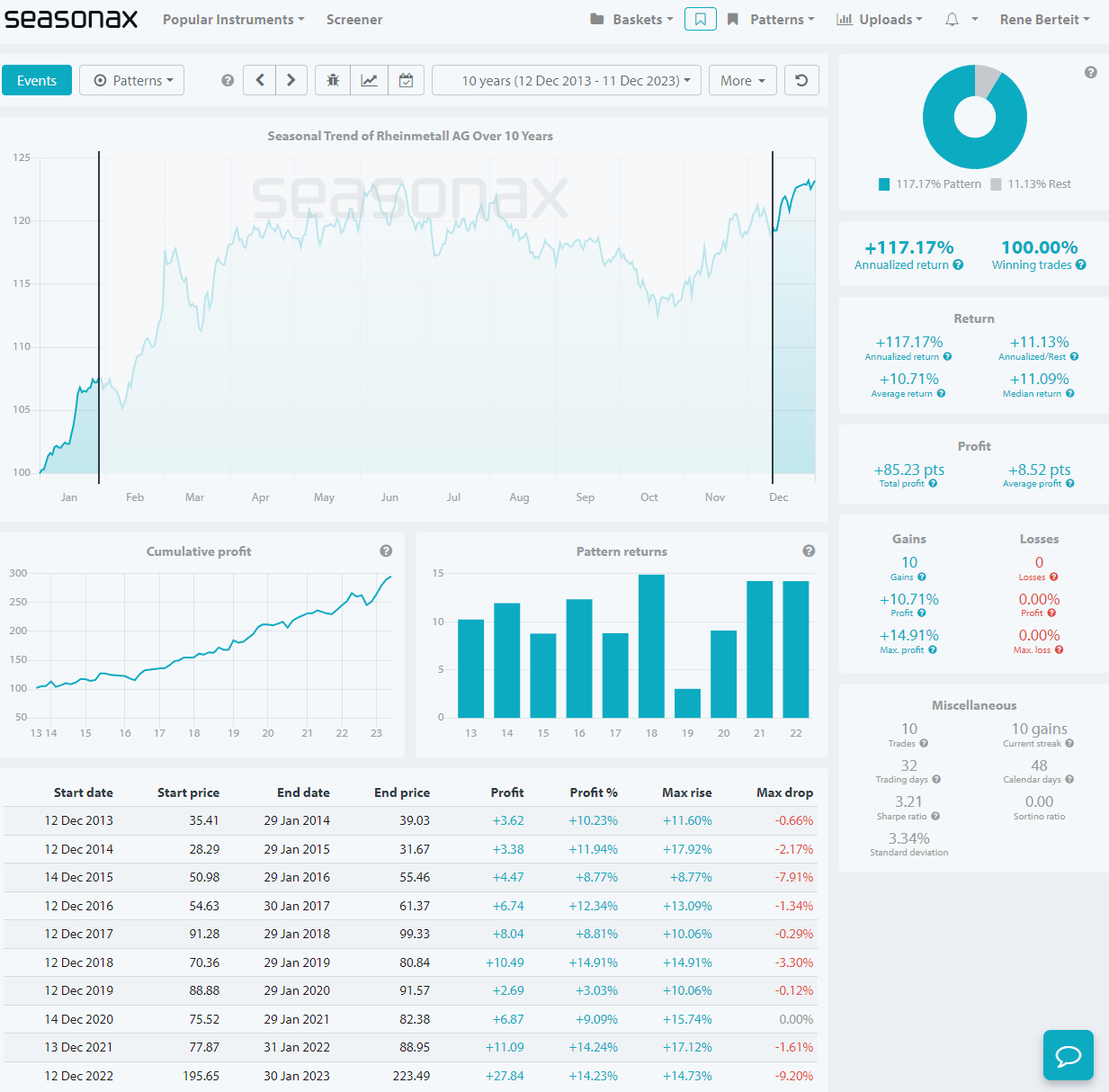The image size is (1109, 1092).
Task: Click help icon beside Average profit
Action: coord(1070,483)
